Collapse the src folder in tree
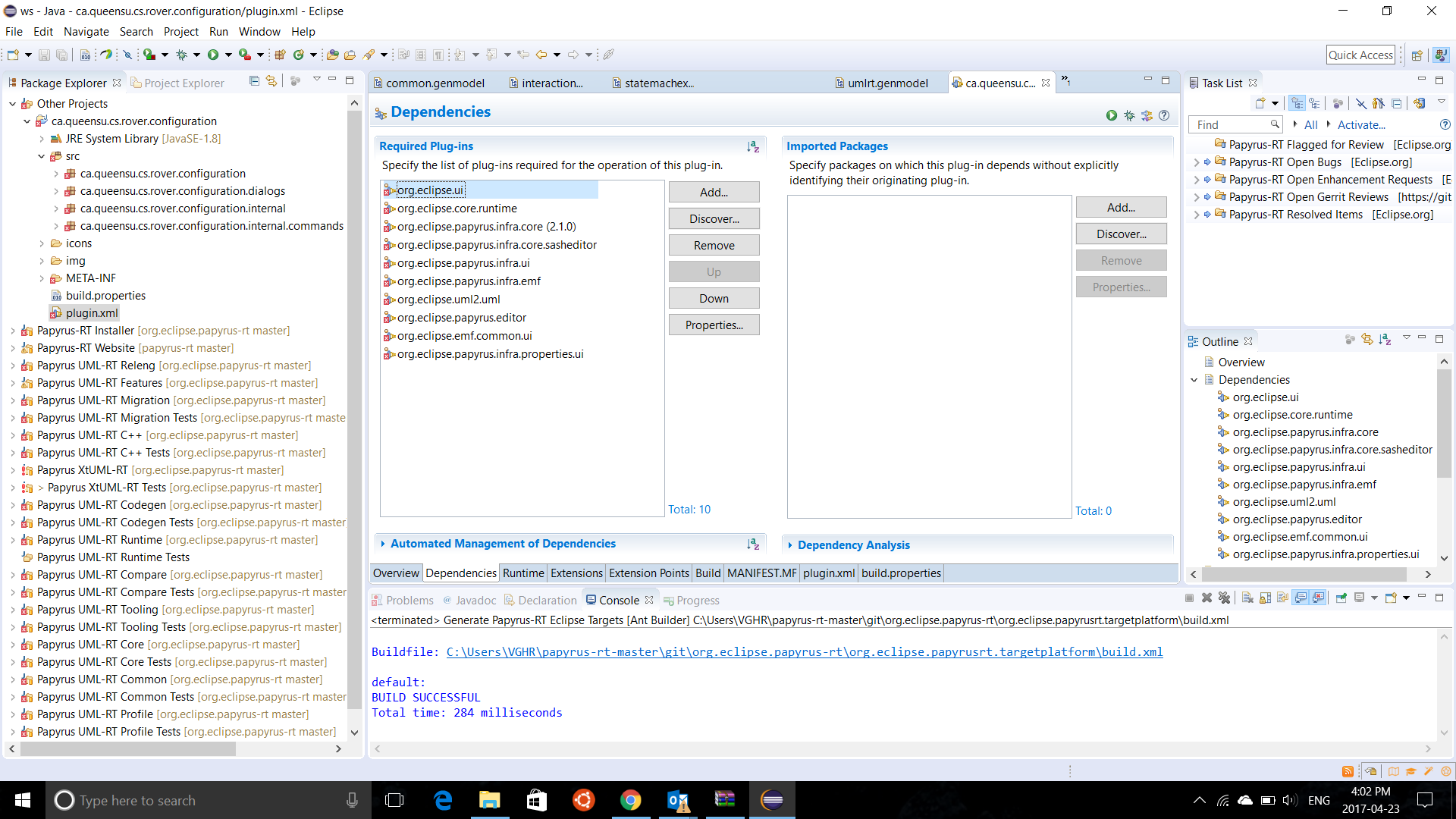Image resolution: width=1456 pixels, height=819 pixels. (x=42, y=156)
